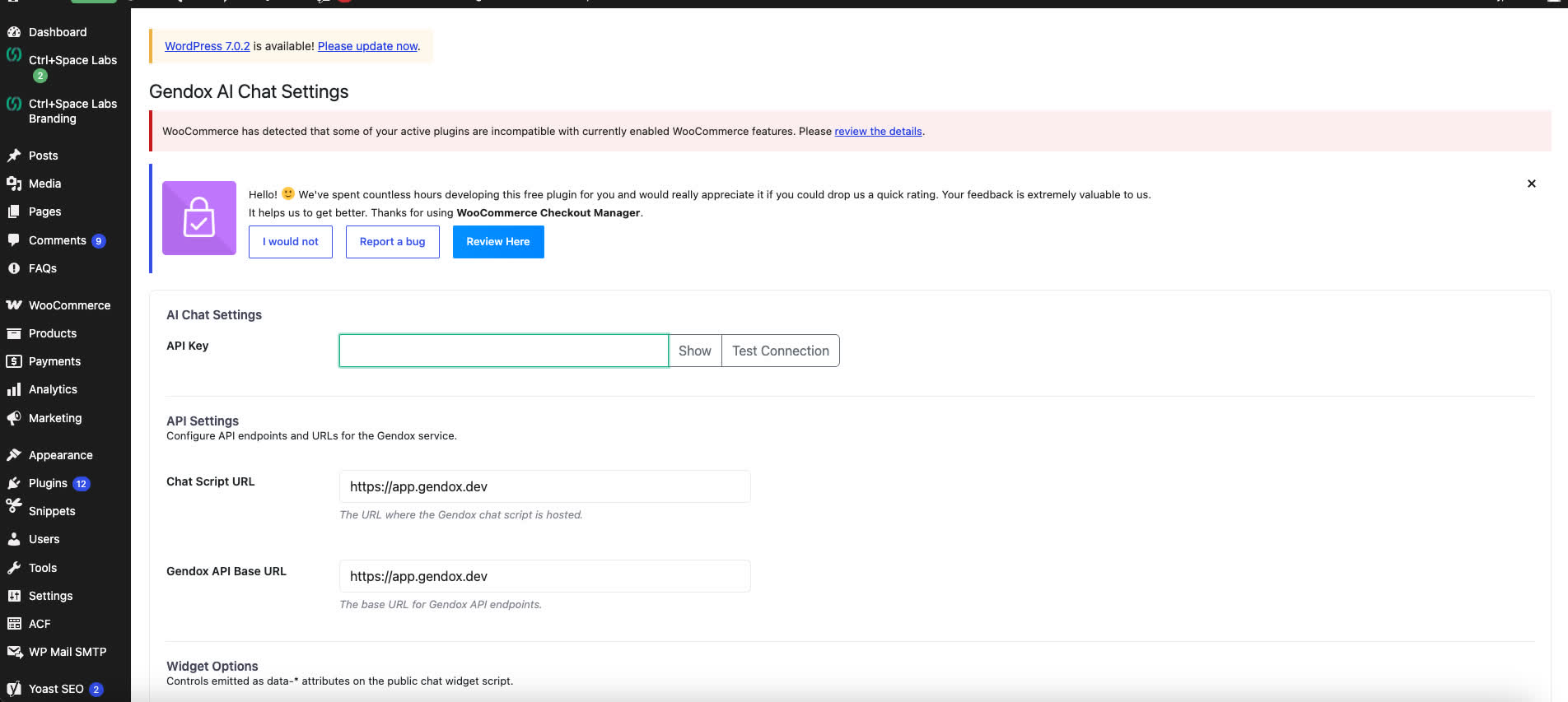
Task: Click the purple Checkout Manager bag icon
Action: (x=199, y=218)
